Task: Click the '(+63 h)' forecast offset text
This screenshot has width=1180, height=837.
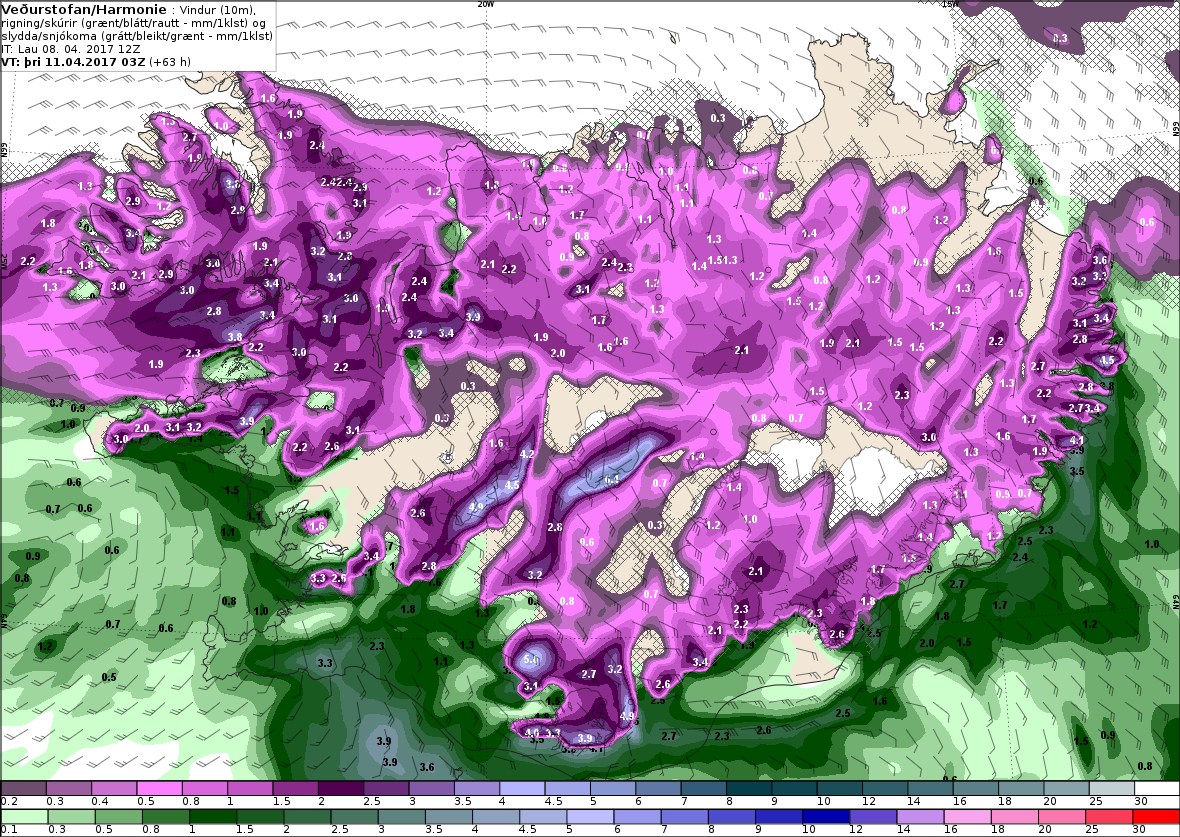Action: click(x=170, y=62)
